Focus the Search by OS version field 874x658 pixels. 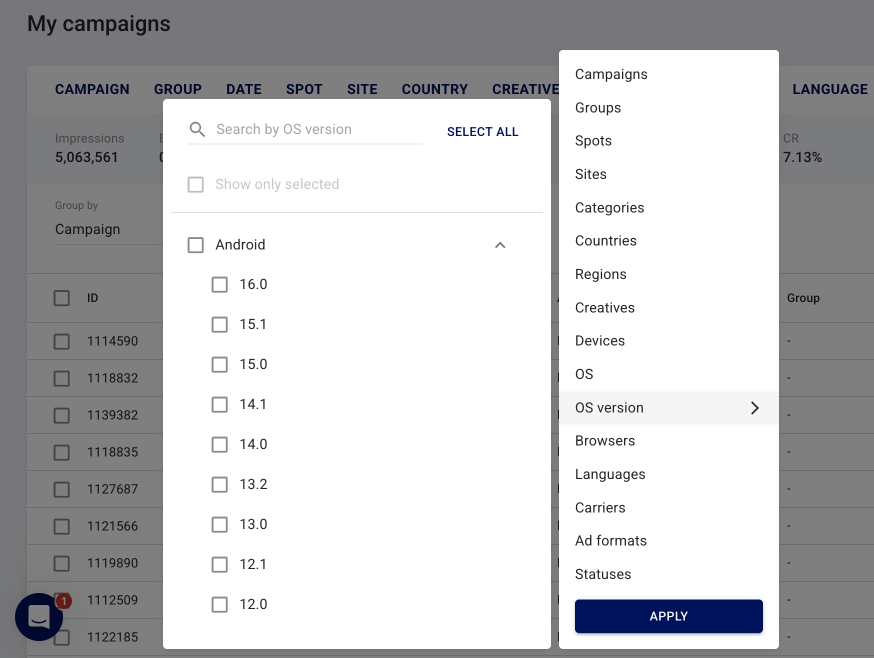tap(318, 130)
